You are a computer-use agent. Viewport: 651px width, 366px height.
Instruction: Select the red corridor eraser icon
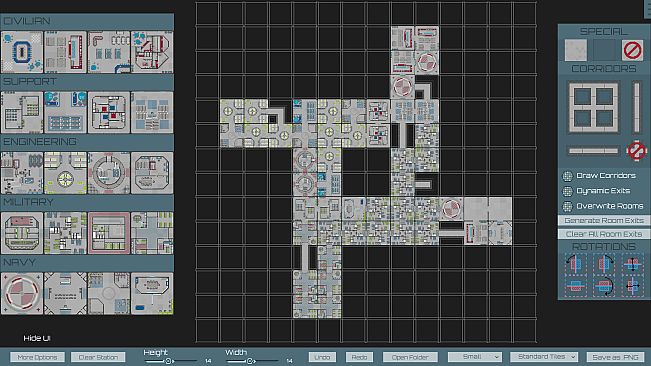[636, 150]
